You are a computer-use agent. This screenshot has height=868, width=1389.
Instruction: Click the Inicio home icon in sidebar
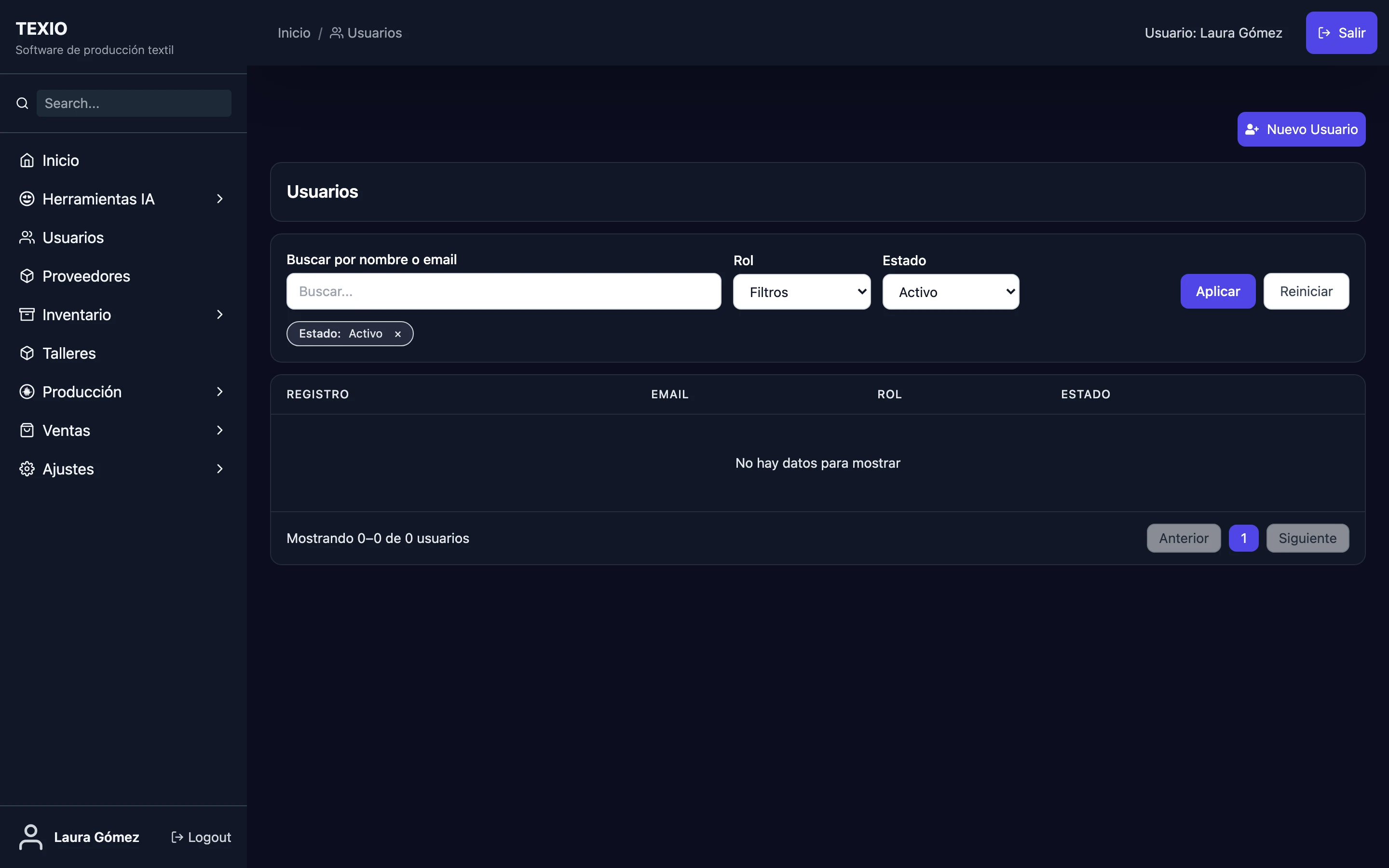pos(27,160)
